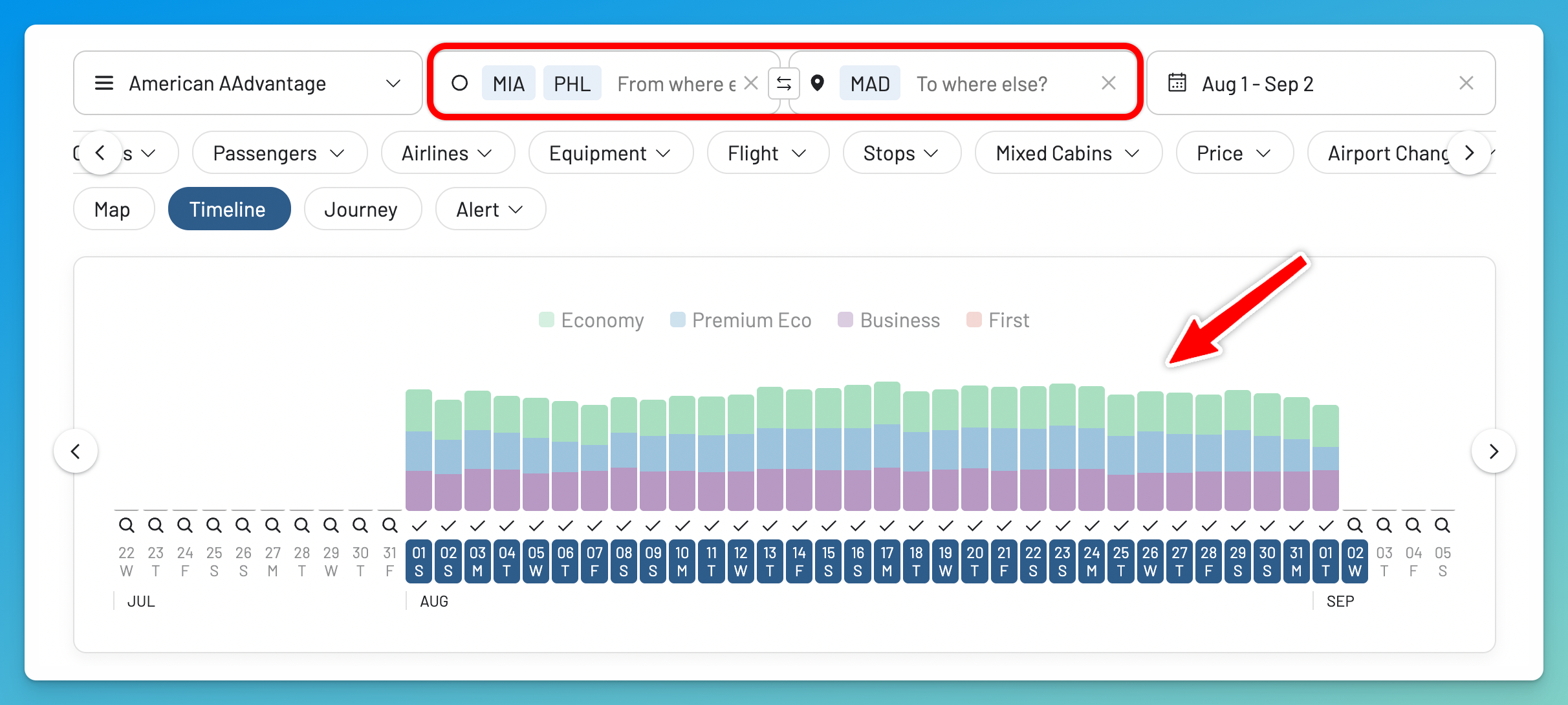Image resolution: width=1568 pixels, height=705 pixels.
Task: Switch to Timeline view
Action: [x=229, y=209]
